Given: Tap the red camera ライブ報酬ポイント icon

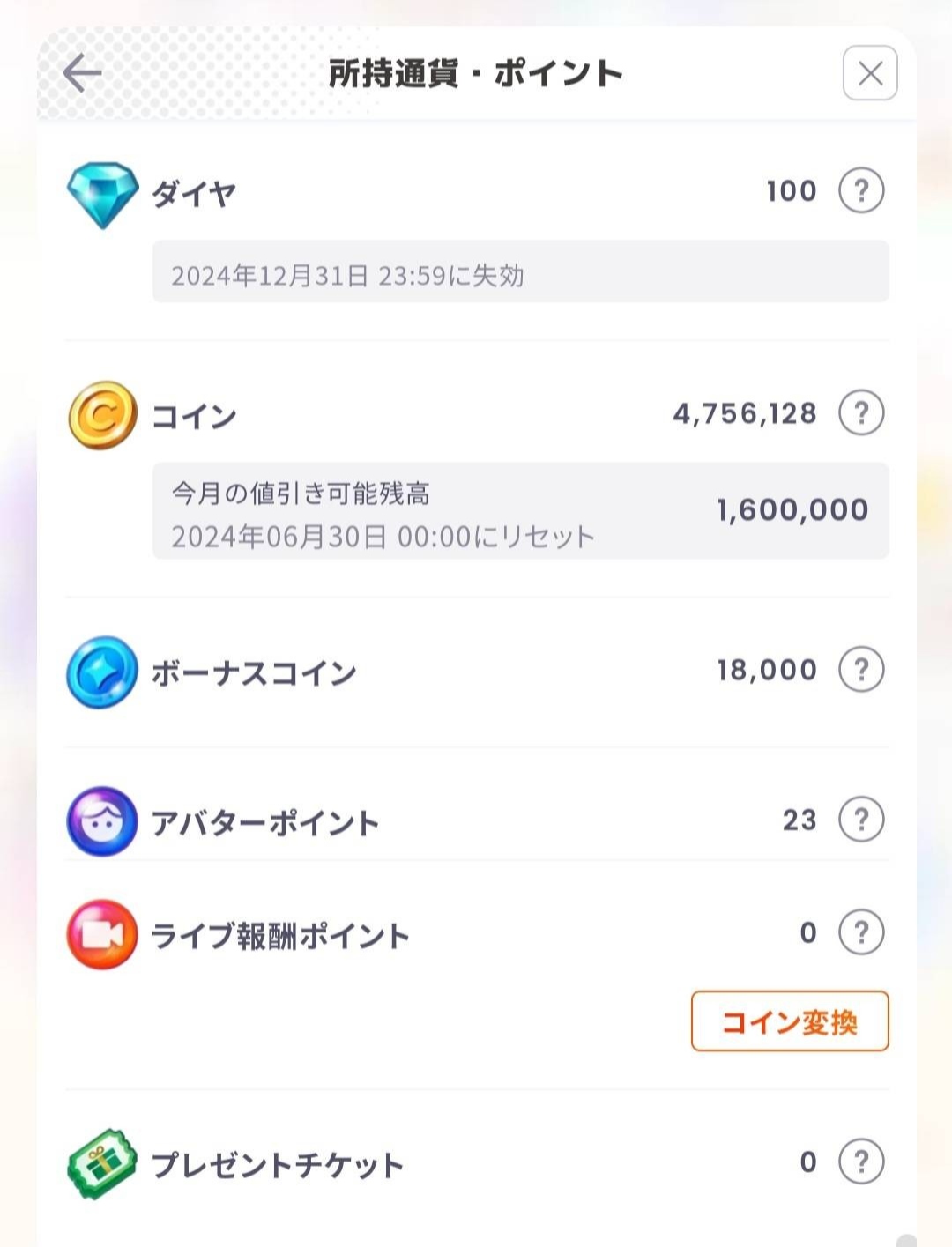Looking at the screenshot, I should pyautogui.click(x=102, y=934).
